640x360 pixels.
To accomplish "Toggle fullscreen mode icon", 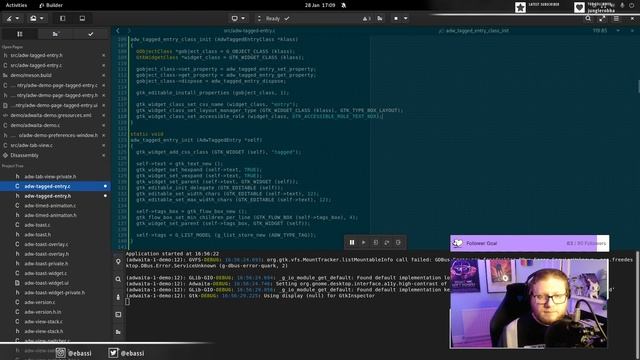I will tap(602, 18).
